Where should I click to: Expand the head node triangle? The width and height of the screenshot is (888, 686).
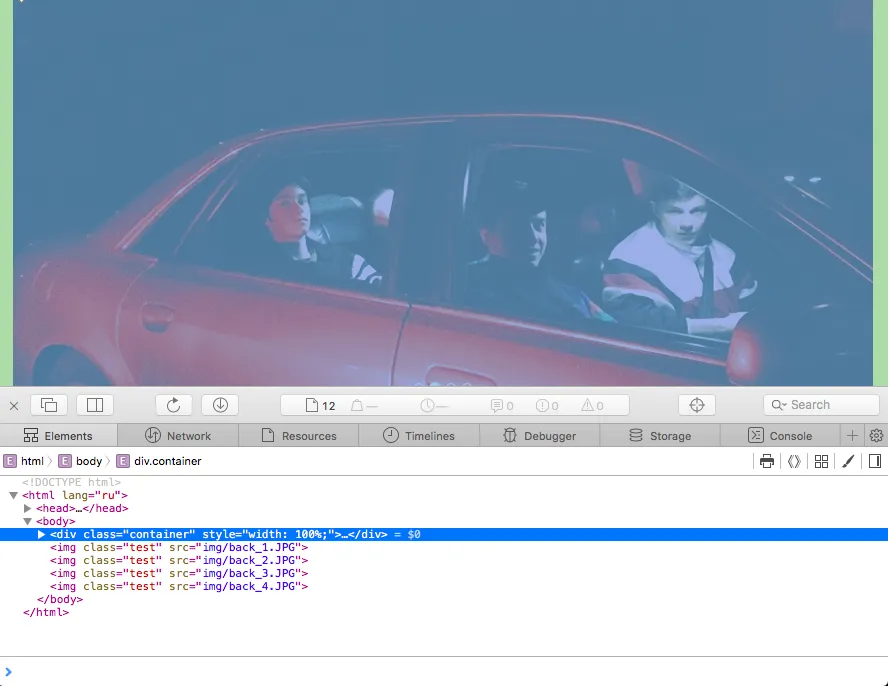[27, 509]
